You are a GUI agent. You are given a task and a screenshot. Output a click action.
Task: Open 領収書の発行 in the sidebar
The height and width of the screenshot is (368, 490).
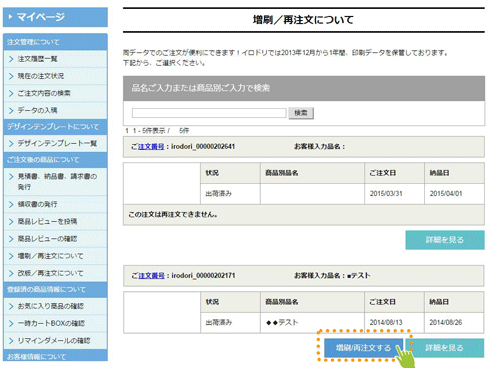55,204
